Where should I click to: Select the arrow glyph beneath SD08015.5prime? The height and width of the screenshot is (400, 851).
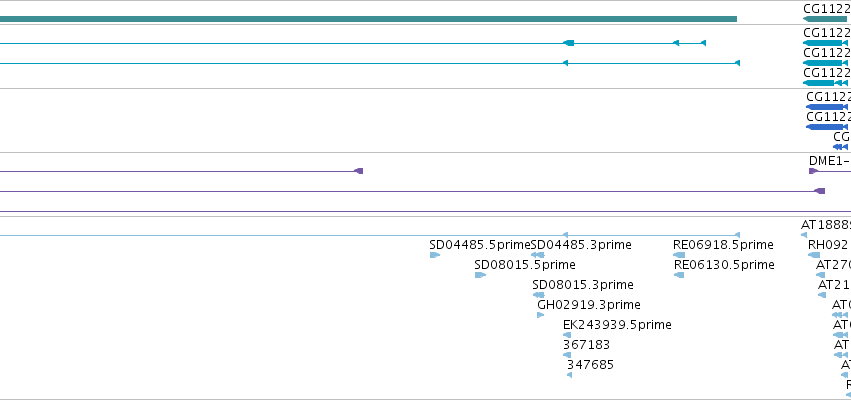[x=480, y=275]
